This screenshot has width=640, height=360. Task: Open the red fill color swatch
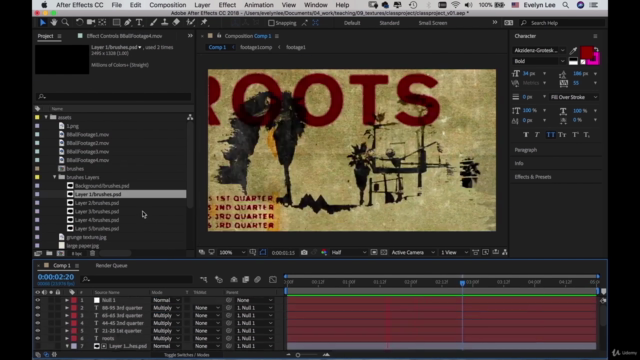tap(587, 52)
